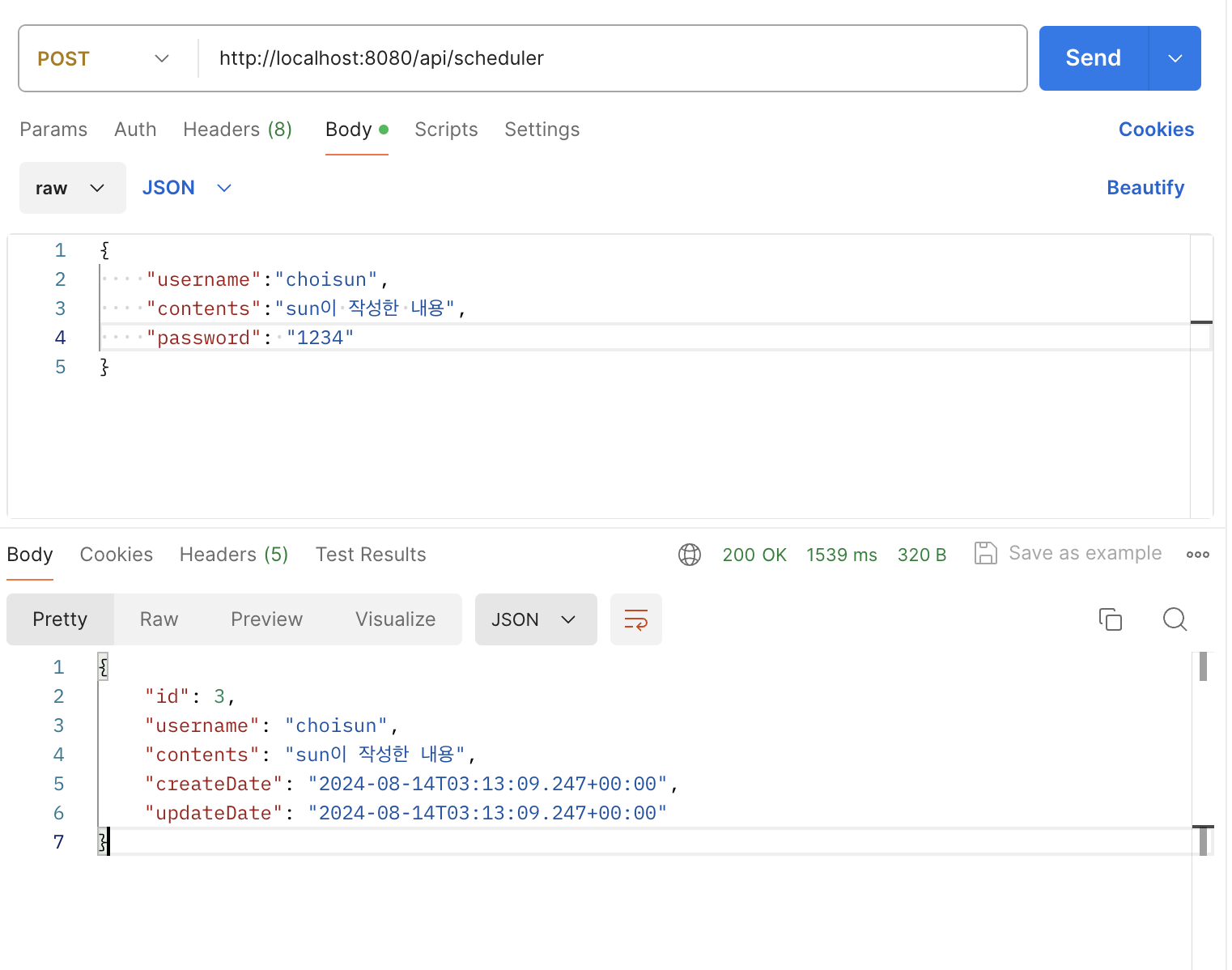Select the Raw response view
Screen dimensions: 1232x970
(159, 619)
